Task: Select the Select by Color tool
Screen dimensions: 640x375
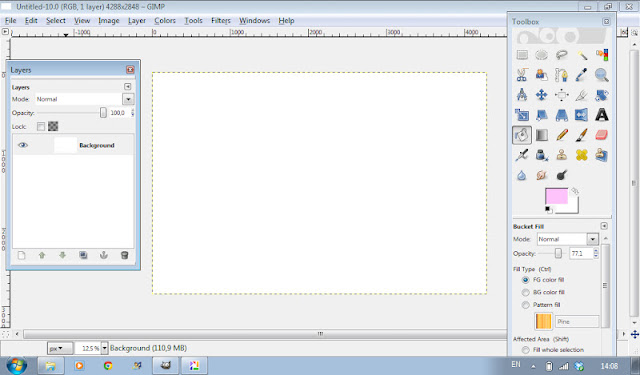Action: tap(602, 55)
